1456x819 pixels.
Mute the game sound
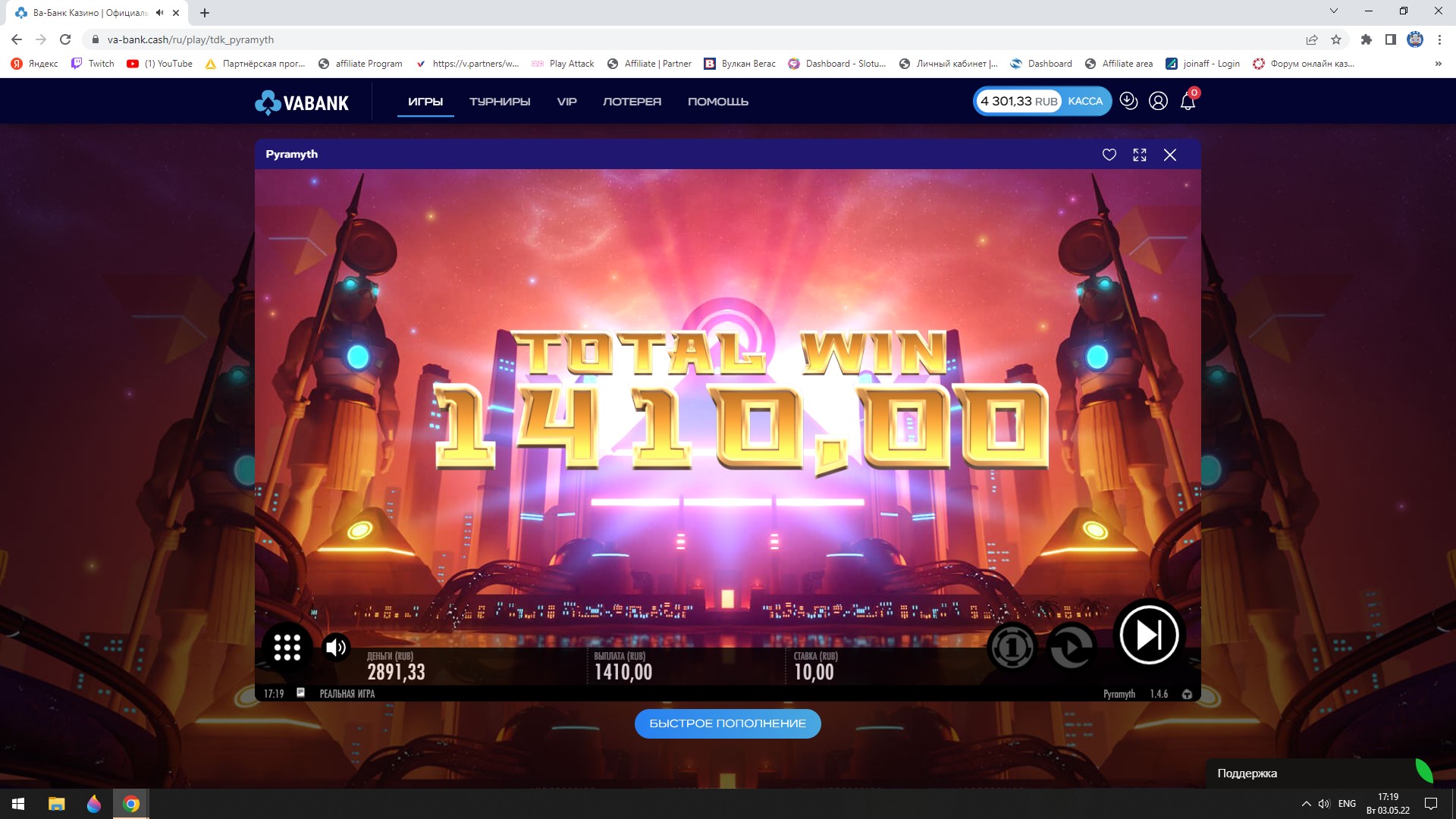point(335,647)
